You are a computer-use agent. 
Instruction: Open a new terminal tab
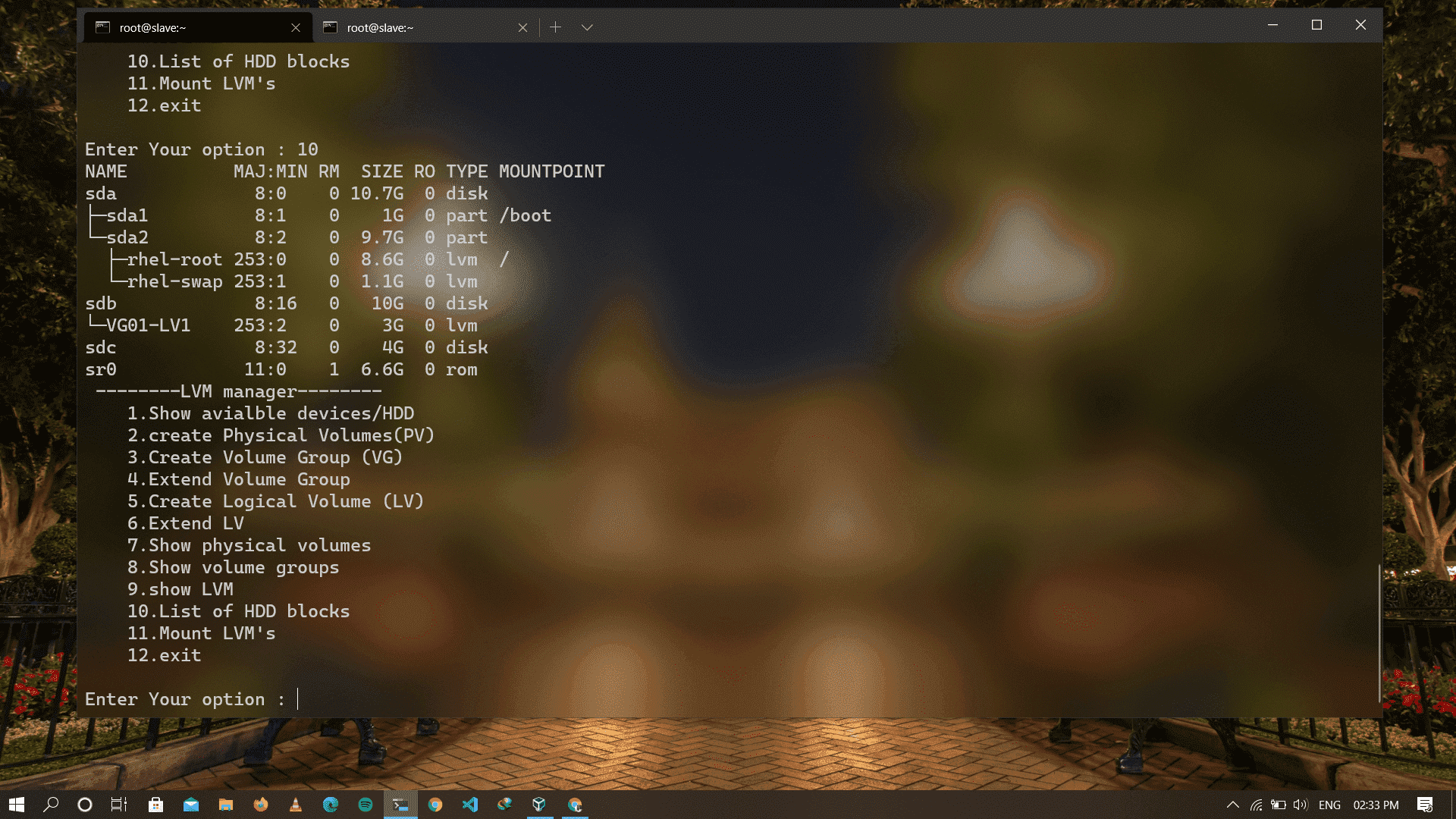tap(555, 27)
